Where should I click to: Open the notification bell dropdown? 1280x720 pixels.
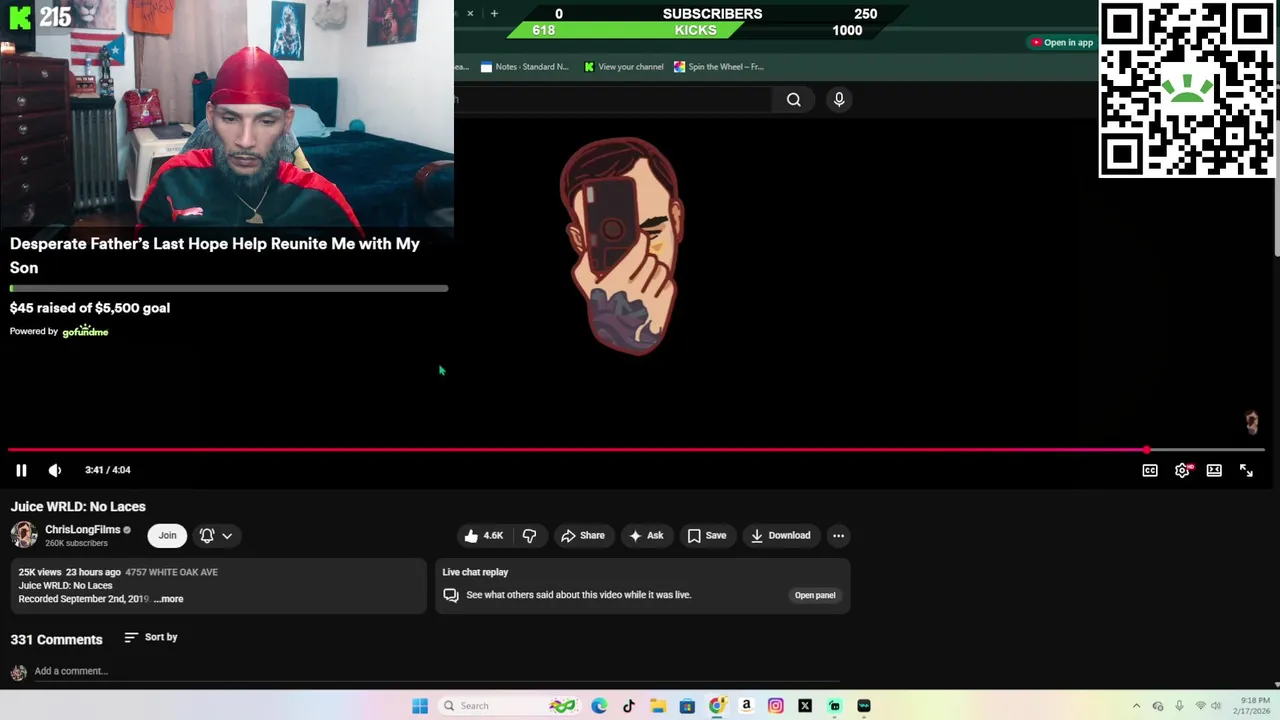(216, 536)
